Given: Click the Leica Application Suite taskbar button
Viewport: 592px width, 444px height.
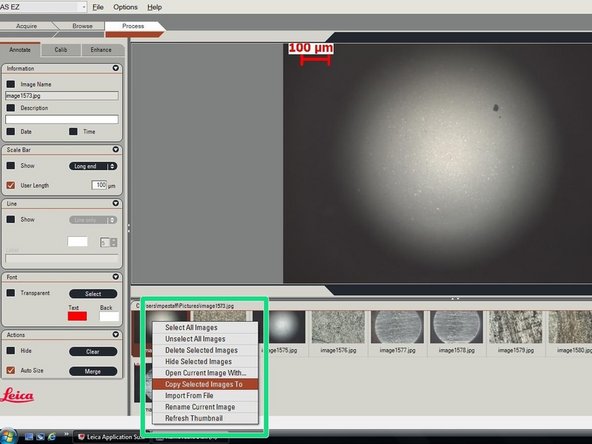Looking at the screenshot, I should click(111, 437).
